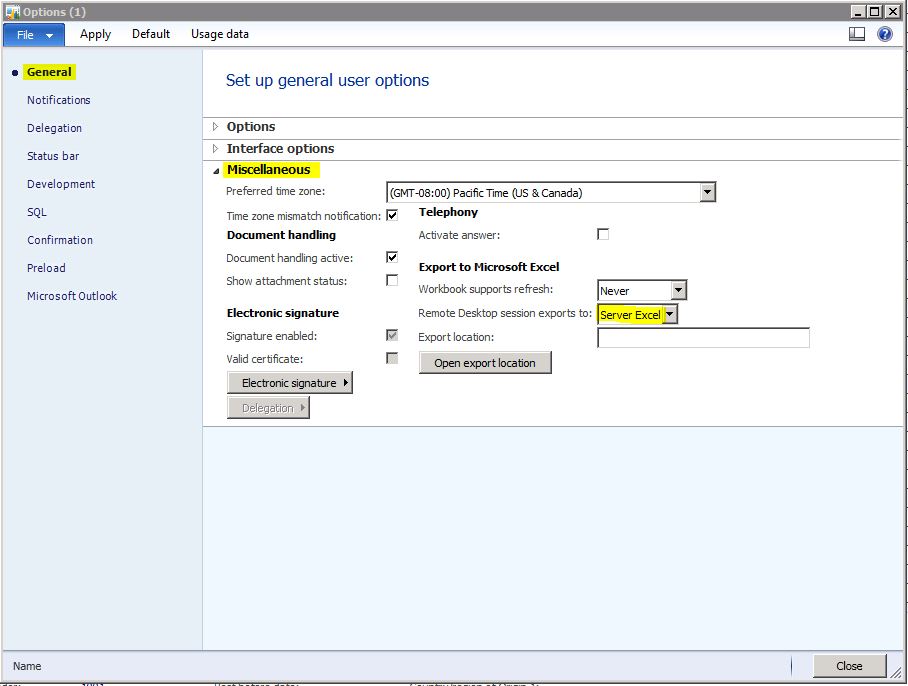
Task: Click the Open export location button
Action: [x=485, y=363]
